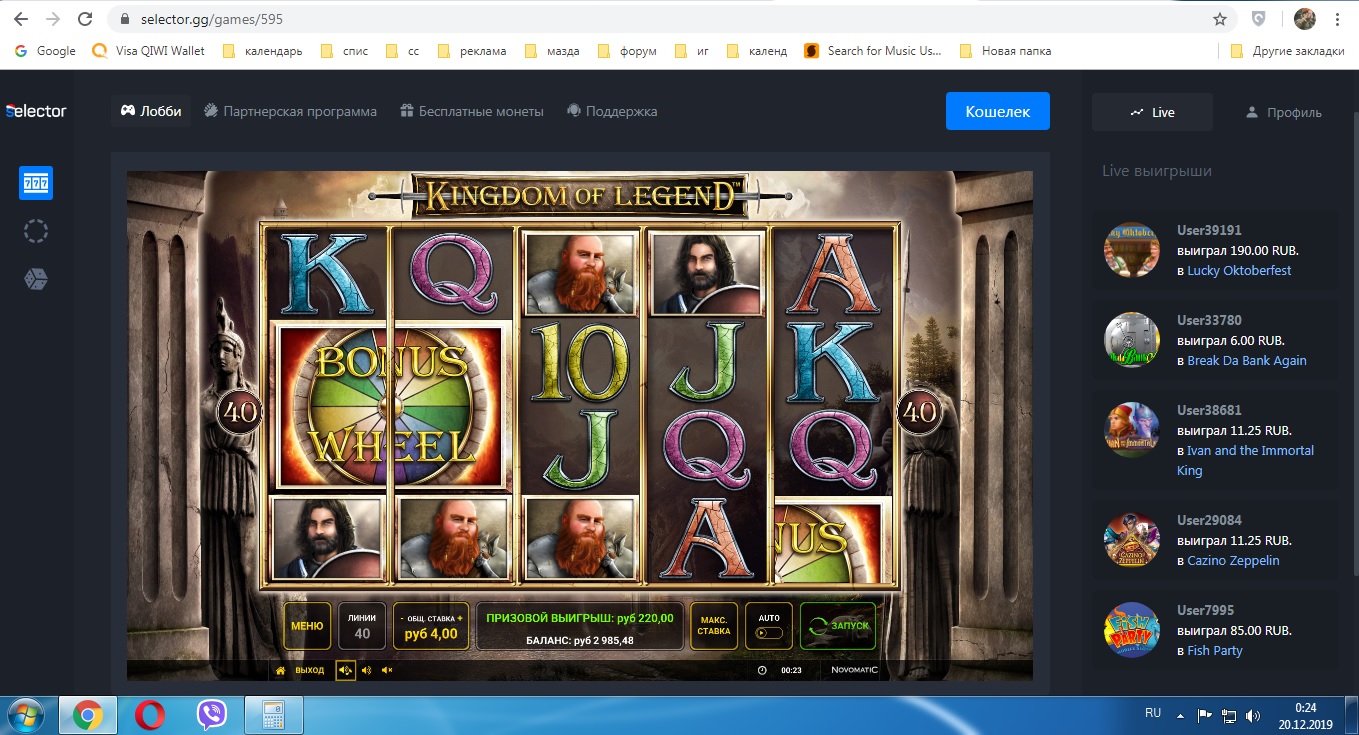Show hidden system tray icons

(x=1181, y=715)
